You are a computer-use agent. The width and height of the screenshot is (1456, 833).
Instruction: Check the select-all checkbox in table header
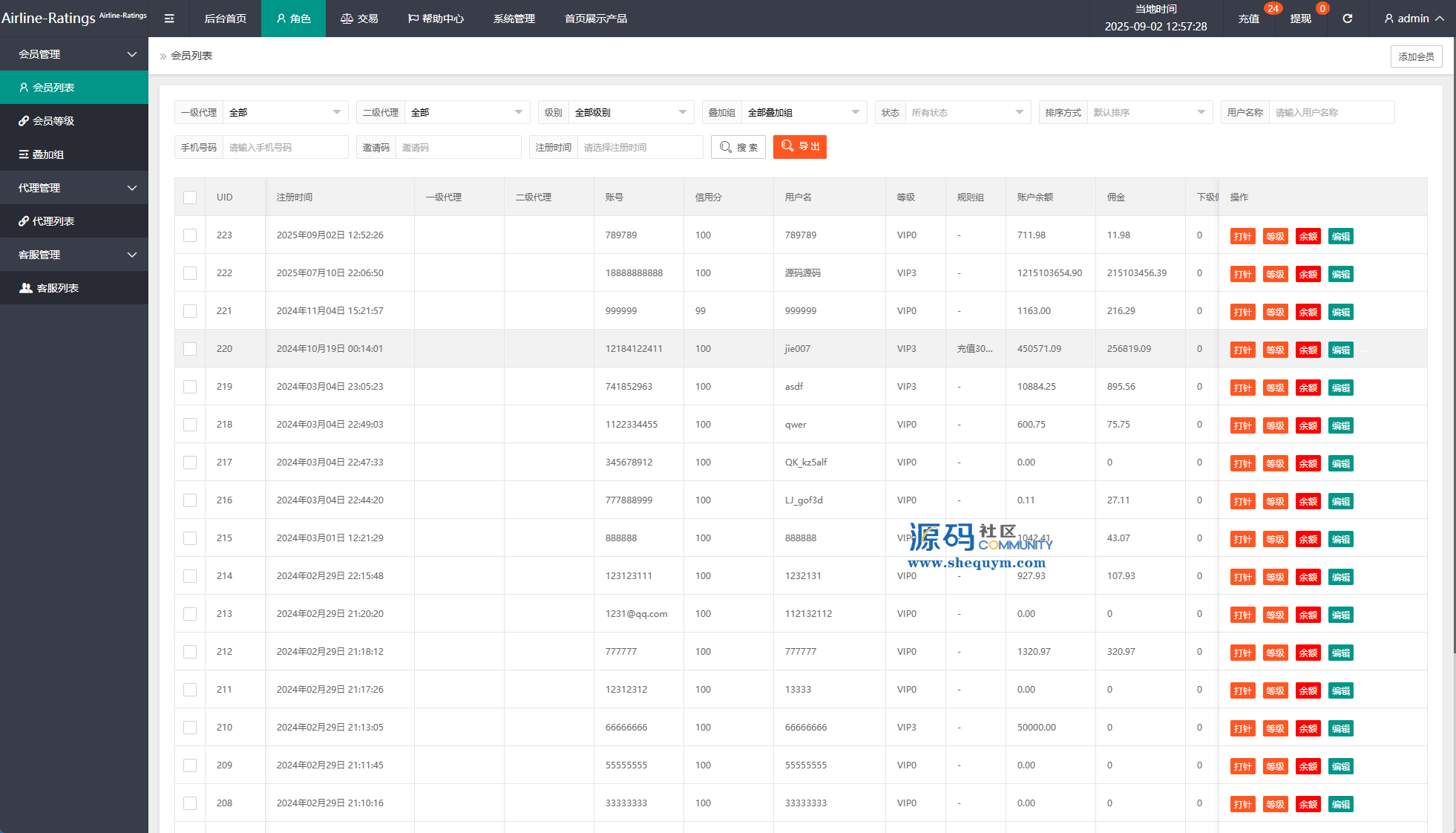pos(190,197)
